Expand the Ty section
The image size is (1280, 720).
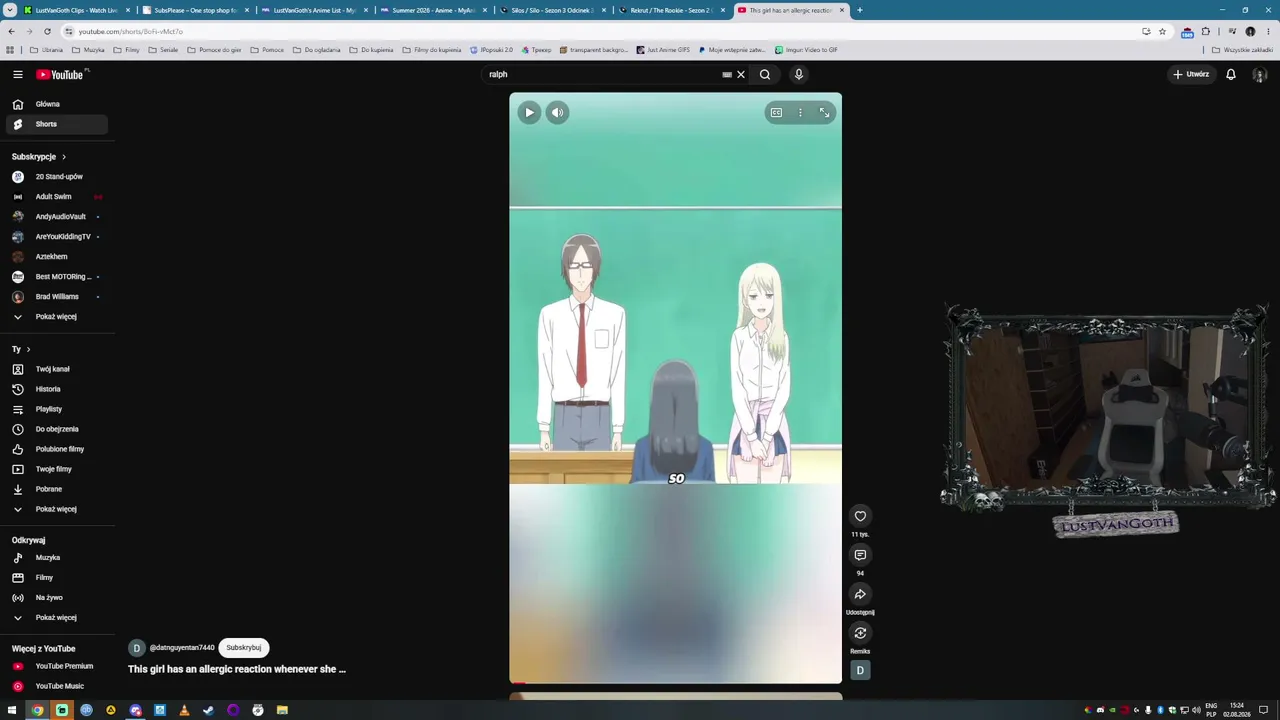[21, 349]
